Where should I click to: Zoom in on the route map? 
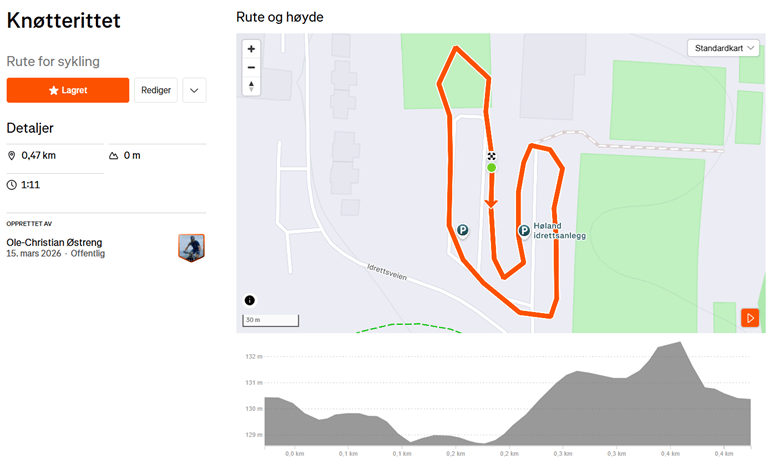click(251, 48)
